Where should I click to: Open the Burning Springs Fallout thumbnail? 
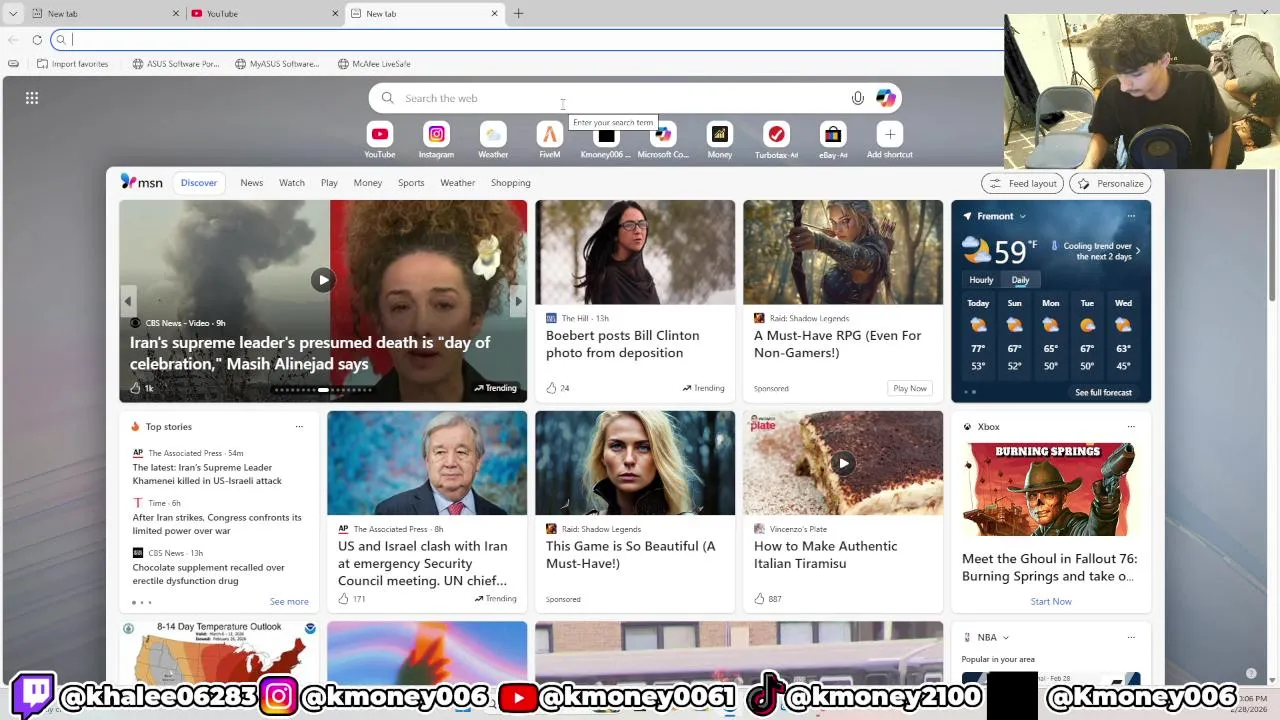tap(1050, 489)
